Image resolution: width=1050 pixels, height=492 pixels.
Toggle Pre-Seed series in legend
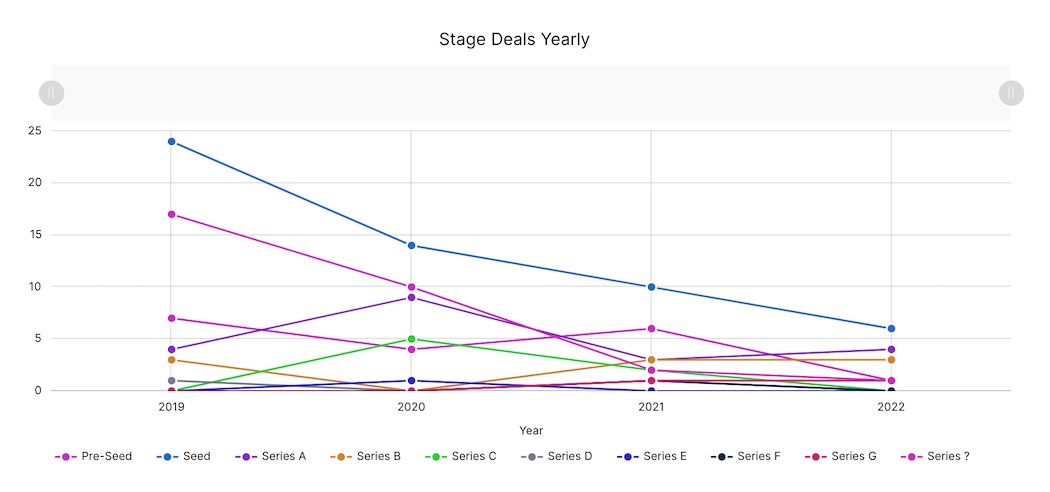coord(92,456)
